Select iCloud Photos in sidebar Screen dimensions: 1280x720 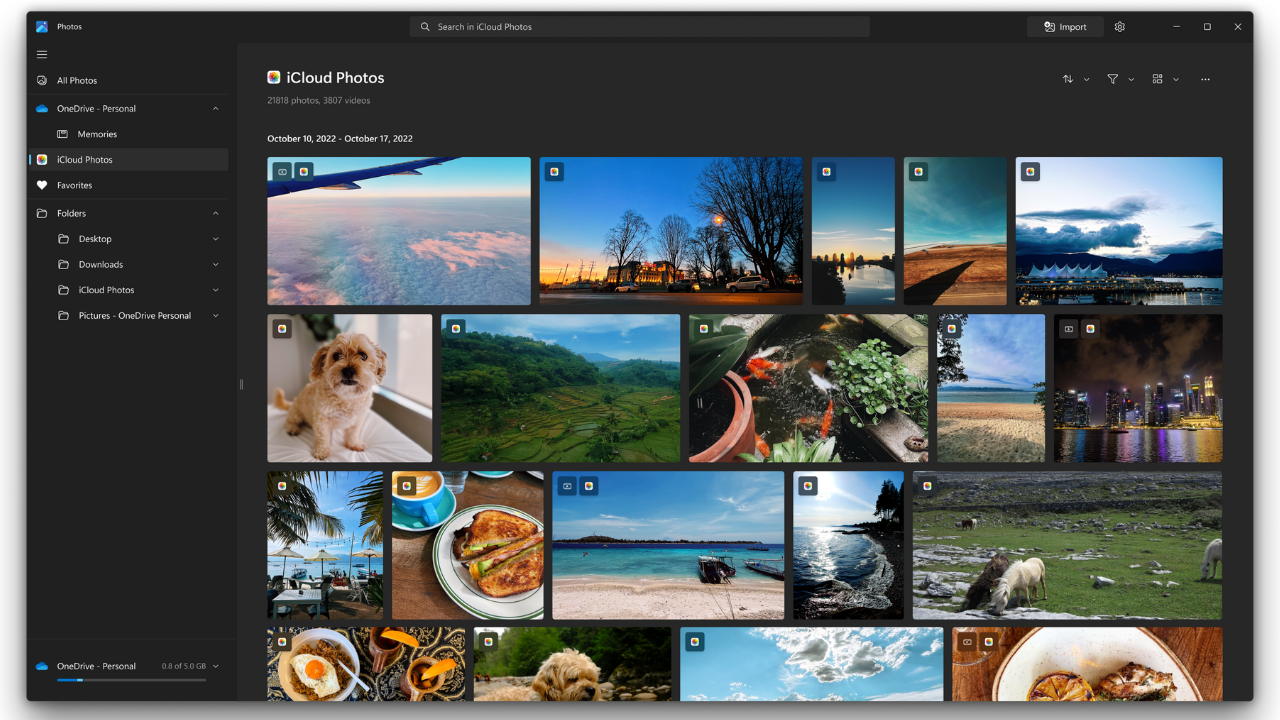(128, 160)
